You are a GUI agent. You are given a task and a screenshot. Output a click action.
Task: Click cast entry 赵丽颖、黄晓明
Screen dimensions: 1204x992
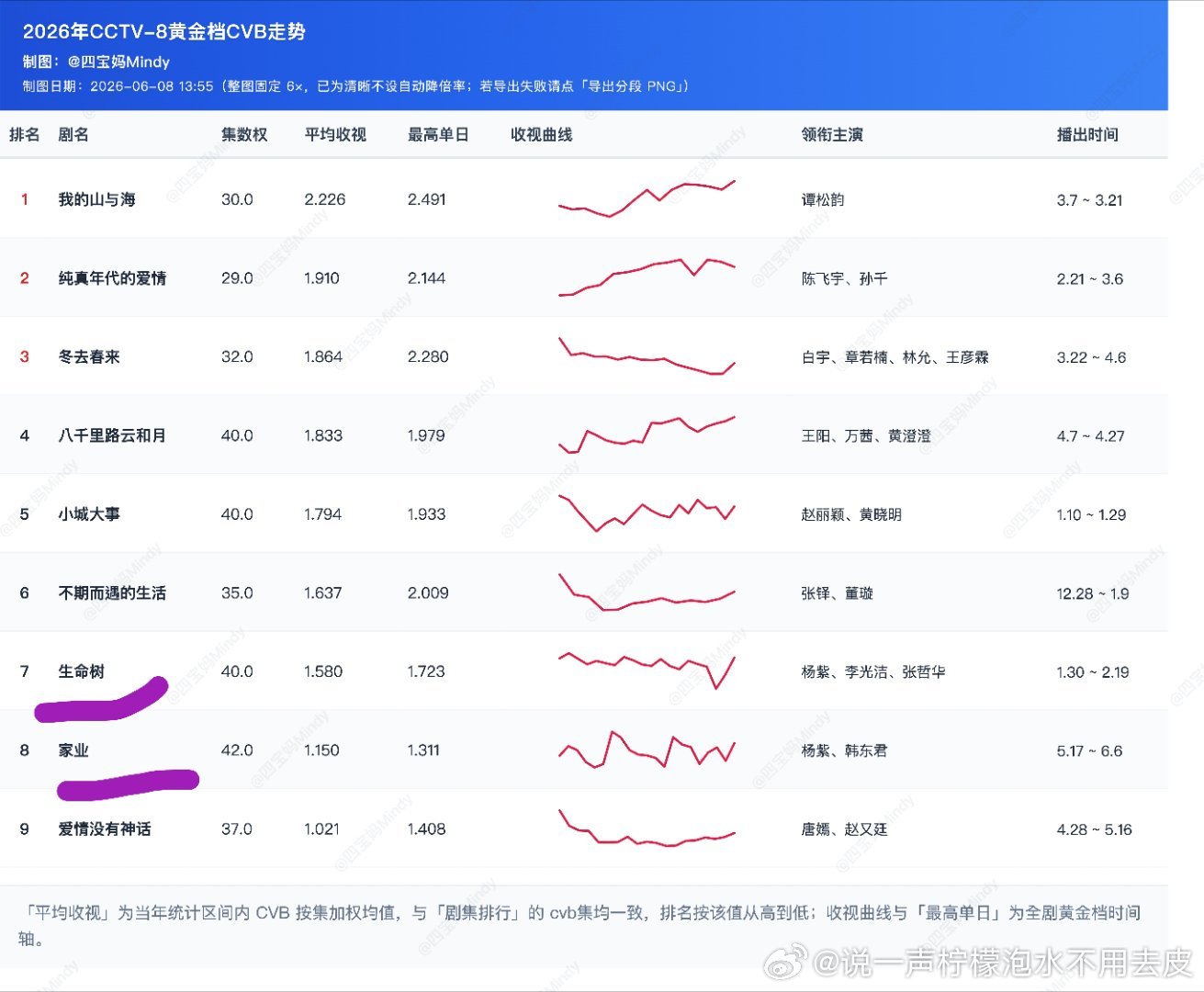coord(851,514)
